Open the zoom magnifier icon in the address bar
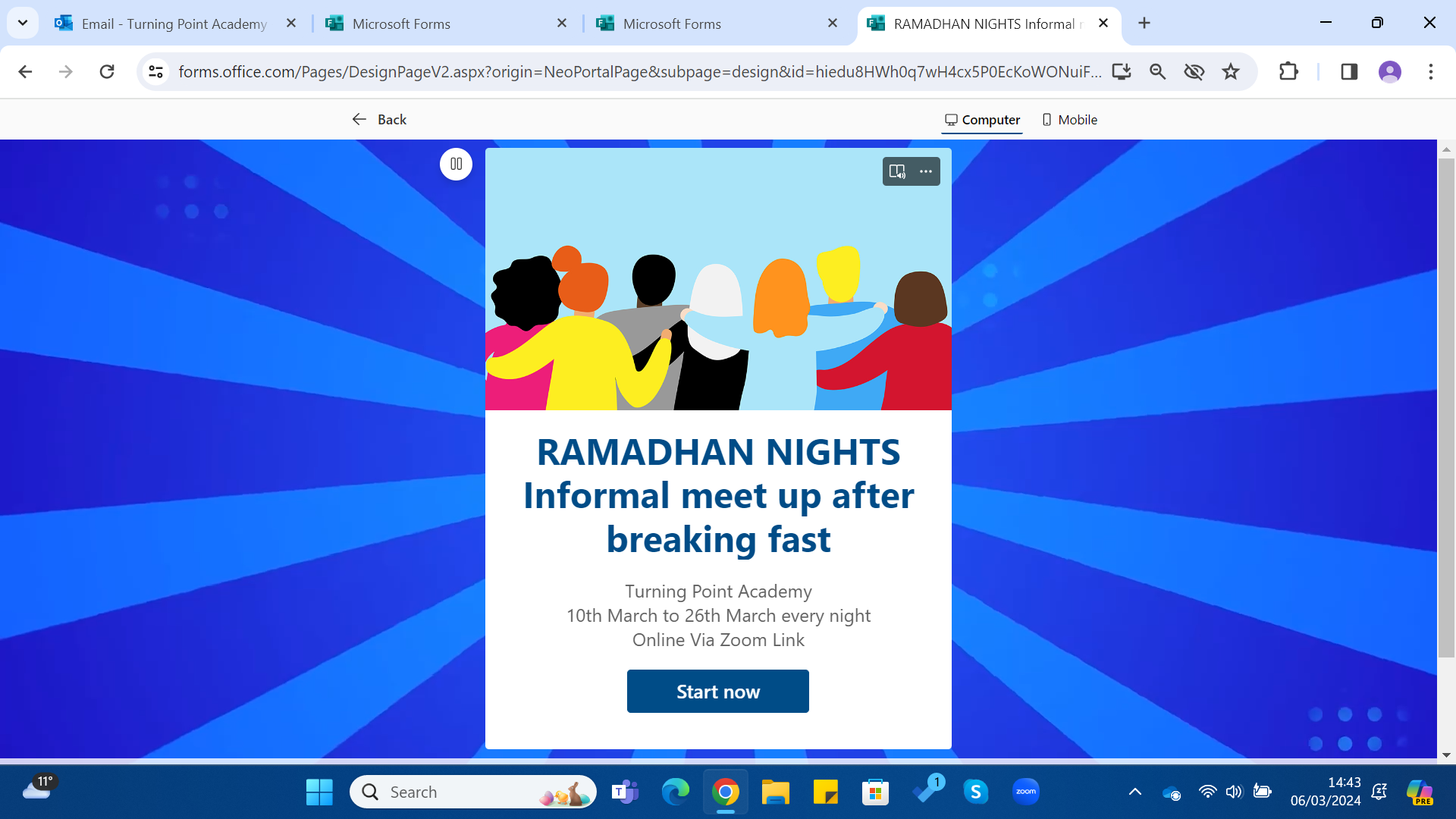Viewport: 1456px width, 819px height. [x=1158, y=71]
